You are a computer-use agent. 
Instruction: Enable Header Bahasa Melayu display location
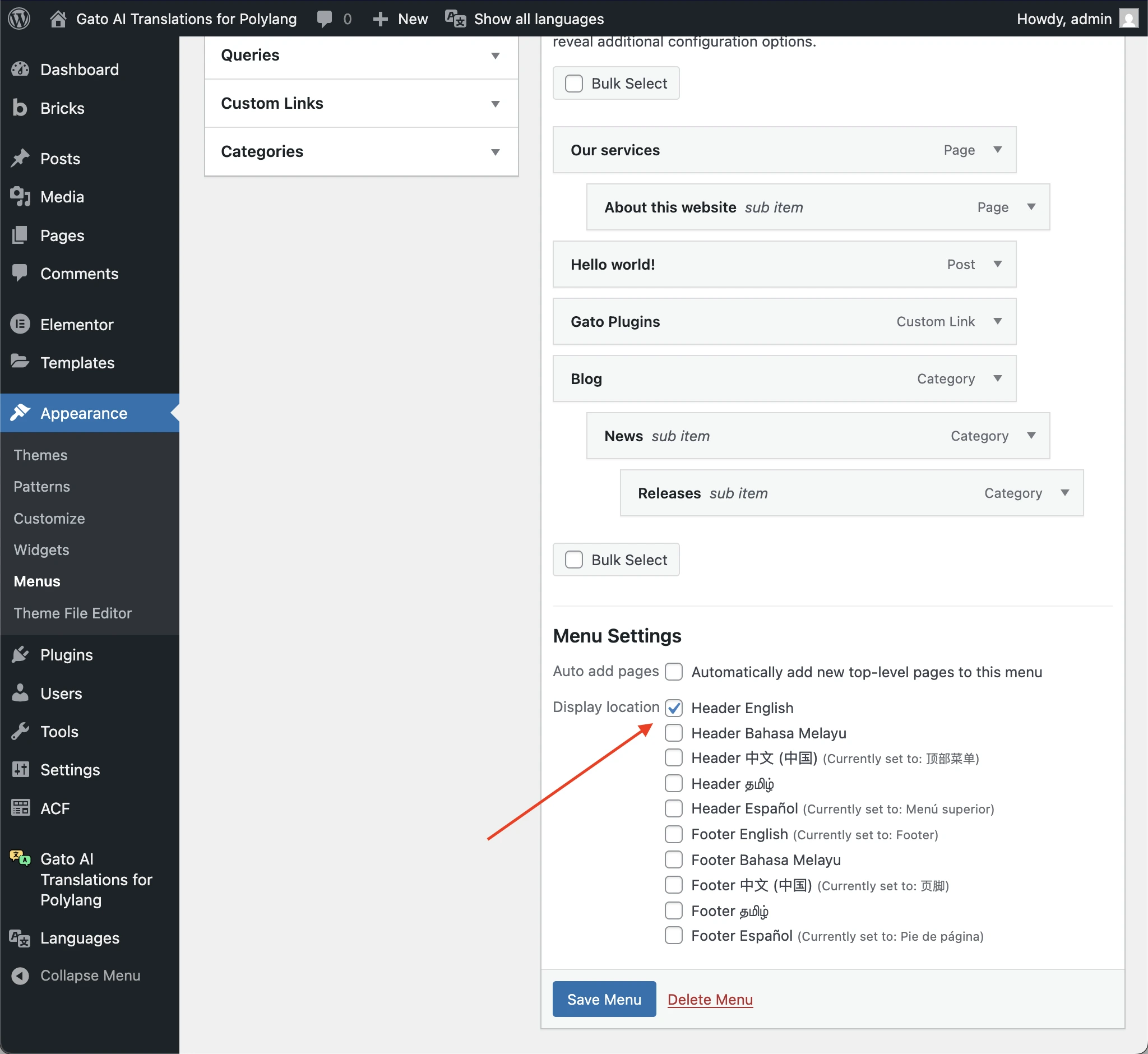674,733
